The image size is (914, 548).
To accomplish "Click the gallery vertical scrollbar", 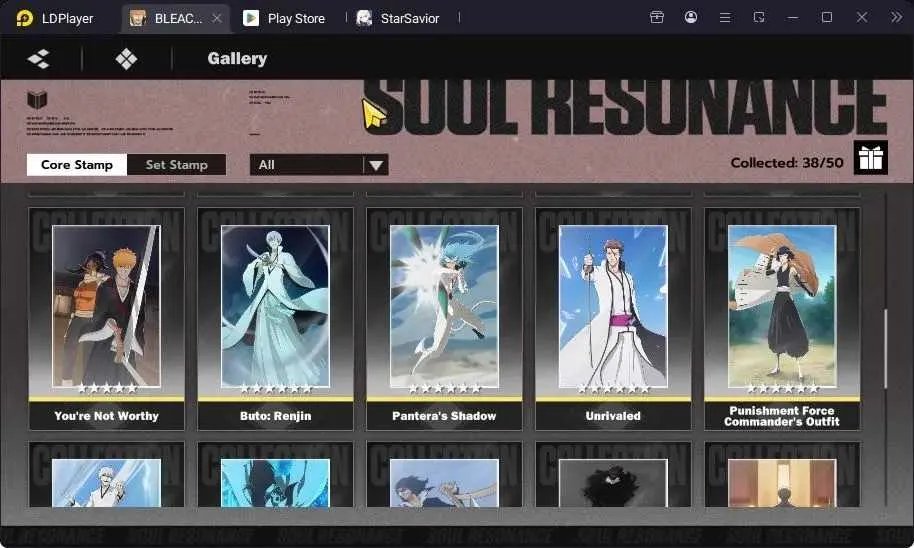I will [885, 349].
